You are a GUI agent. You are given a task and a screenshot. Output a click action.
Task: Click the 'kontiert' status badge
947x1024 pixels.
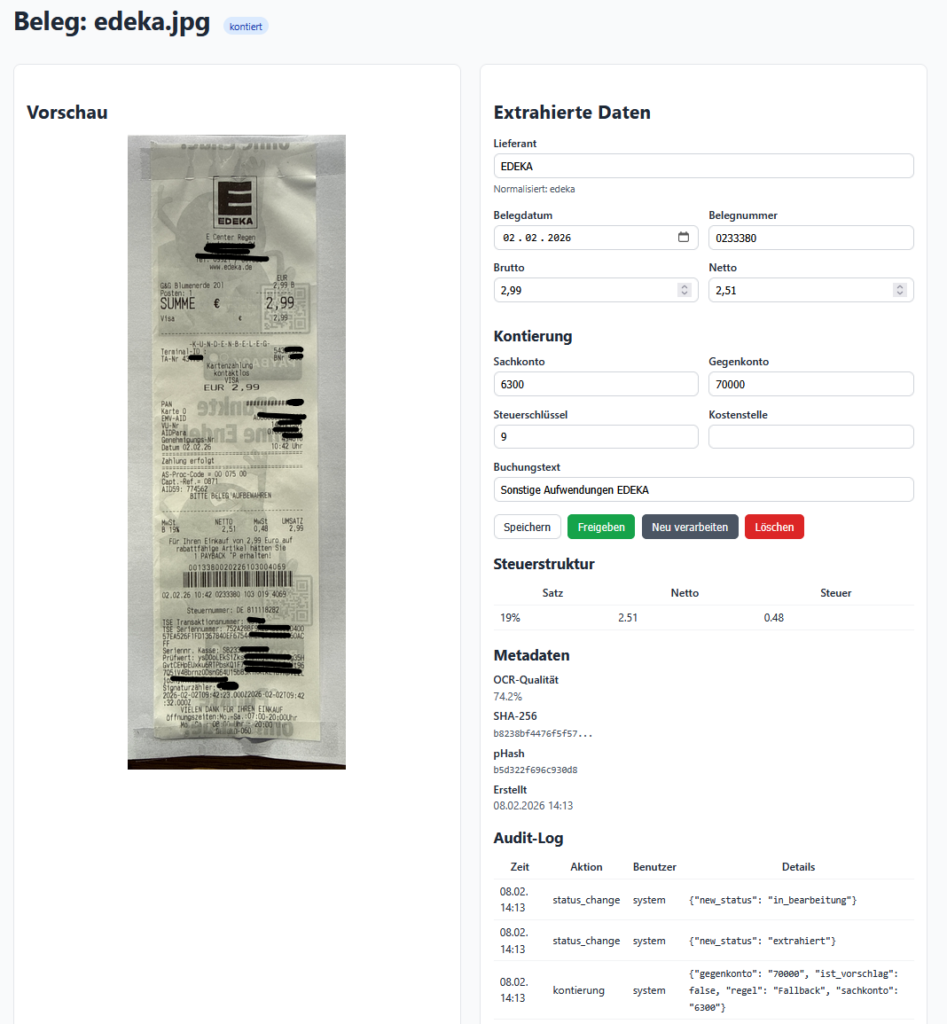pos(246,26)
